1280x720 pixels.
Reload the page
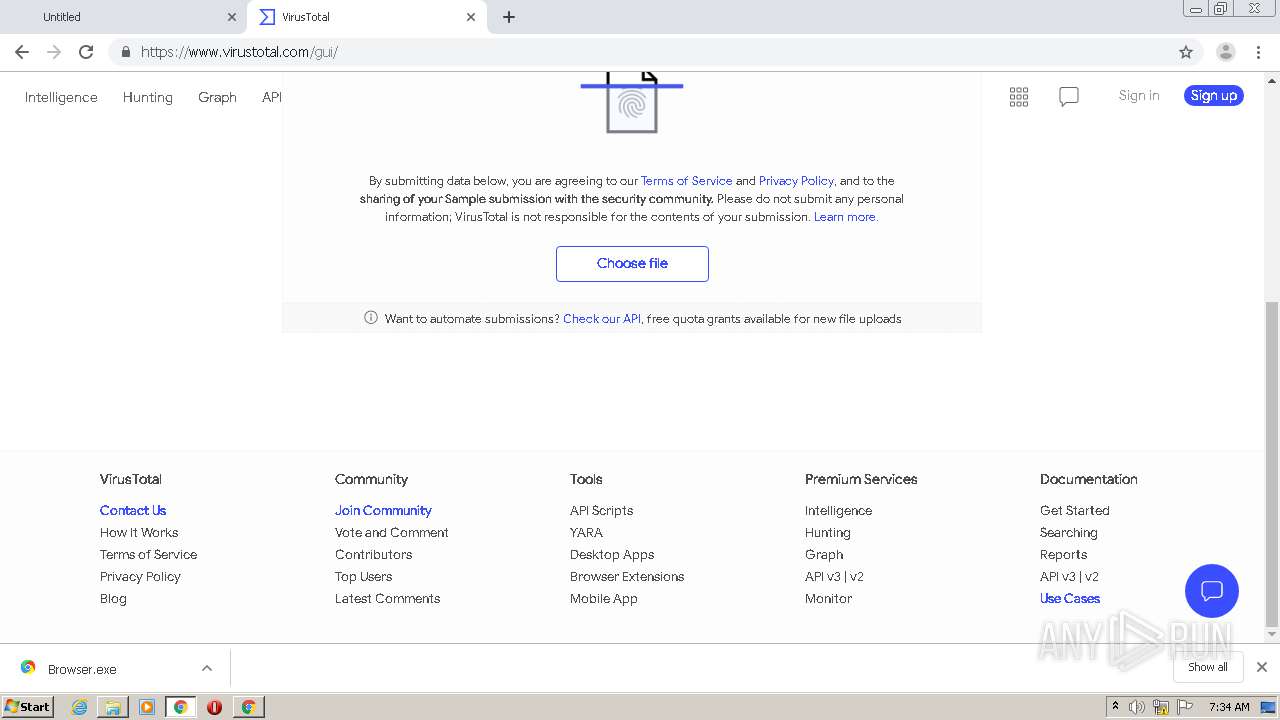click(x=86, y=52)
